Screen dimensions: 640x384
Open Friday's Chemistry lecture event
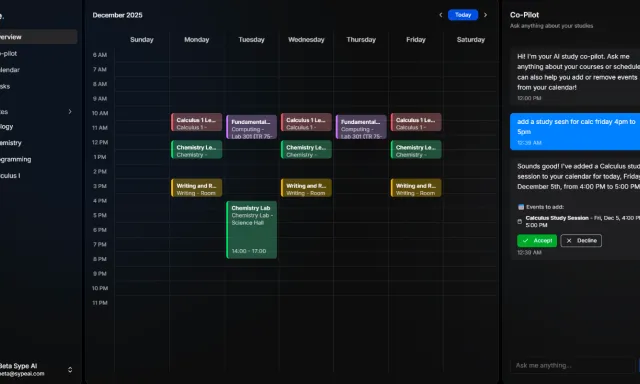click(416, 150)
